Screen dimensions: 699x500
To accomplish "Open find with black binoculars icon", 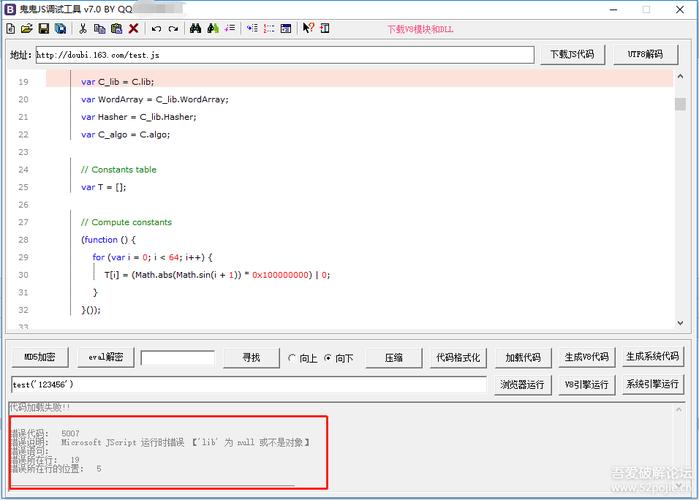I will click(195, 29).
